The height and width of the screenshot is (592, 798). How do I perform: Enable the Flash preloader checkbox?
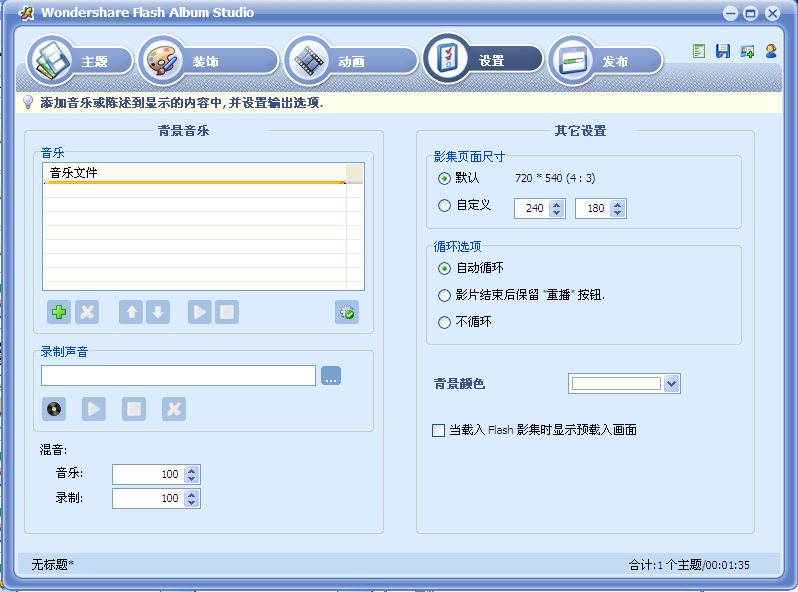point(438,431)
